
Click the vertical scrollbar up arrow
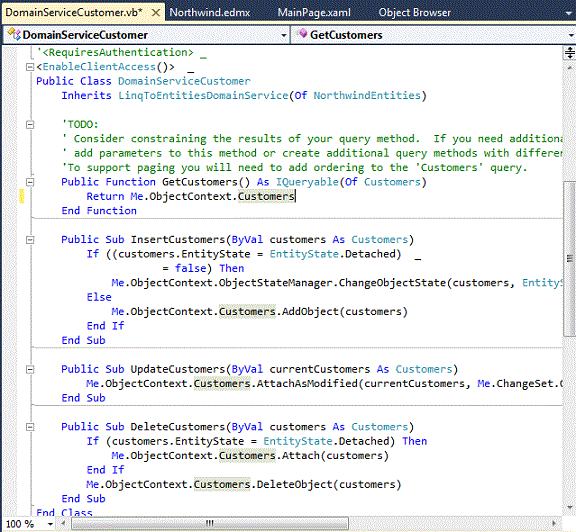click(x=569, y=68)
